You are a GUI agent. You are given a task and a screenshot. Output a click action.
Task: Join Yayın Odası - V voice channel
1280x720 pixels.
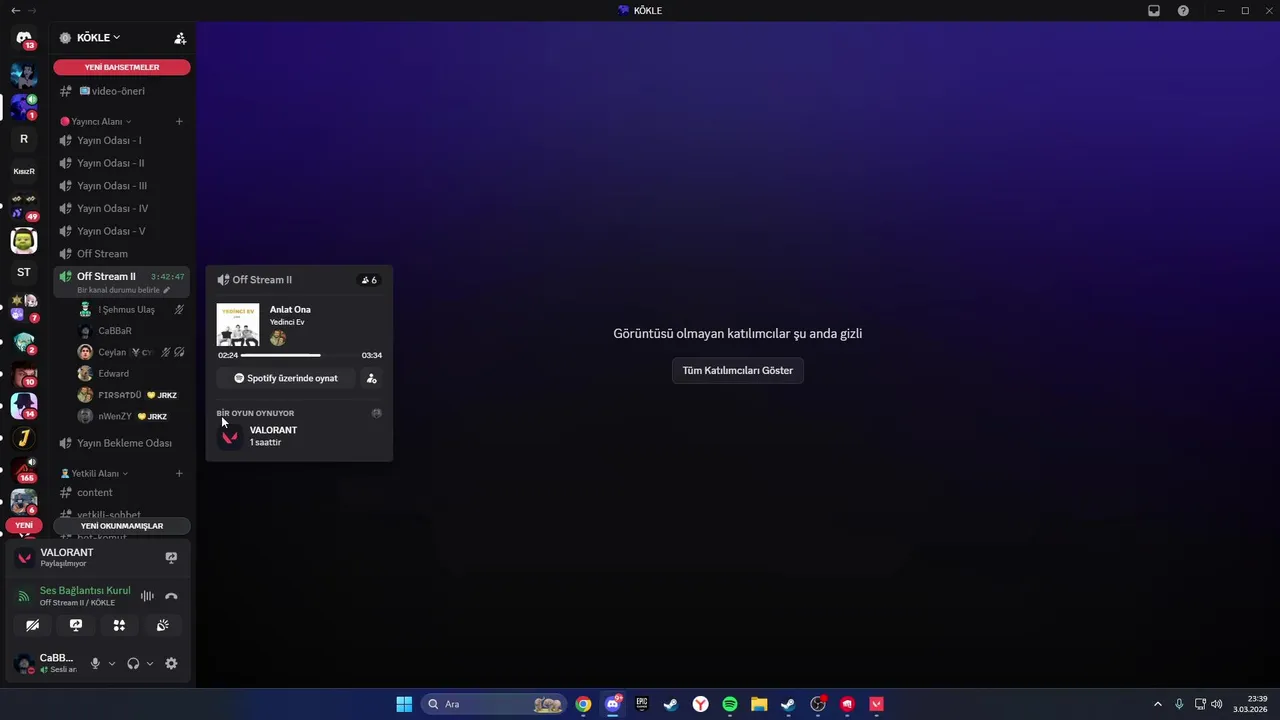coord(121,231)
